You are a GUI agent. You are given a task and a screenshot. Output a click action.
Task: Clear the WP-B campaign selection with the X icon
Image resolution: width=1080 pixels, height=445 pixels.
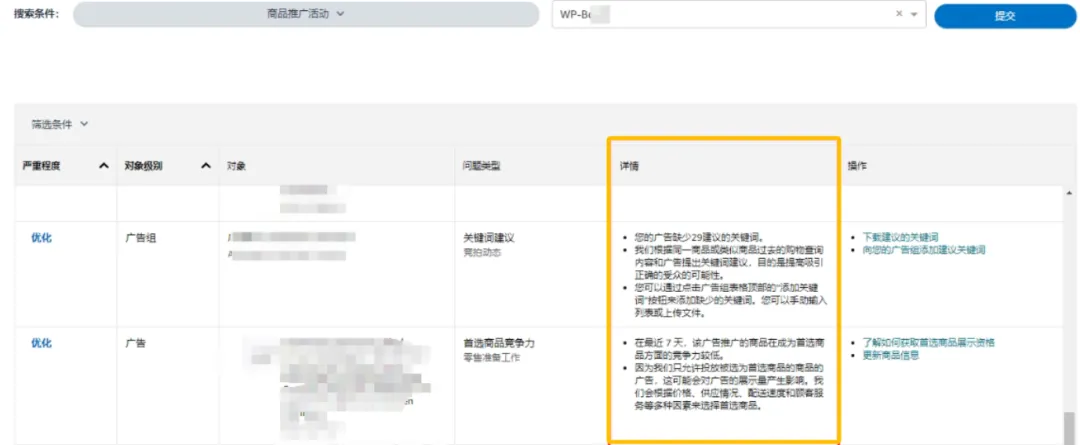tap(899, 14)
